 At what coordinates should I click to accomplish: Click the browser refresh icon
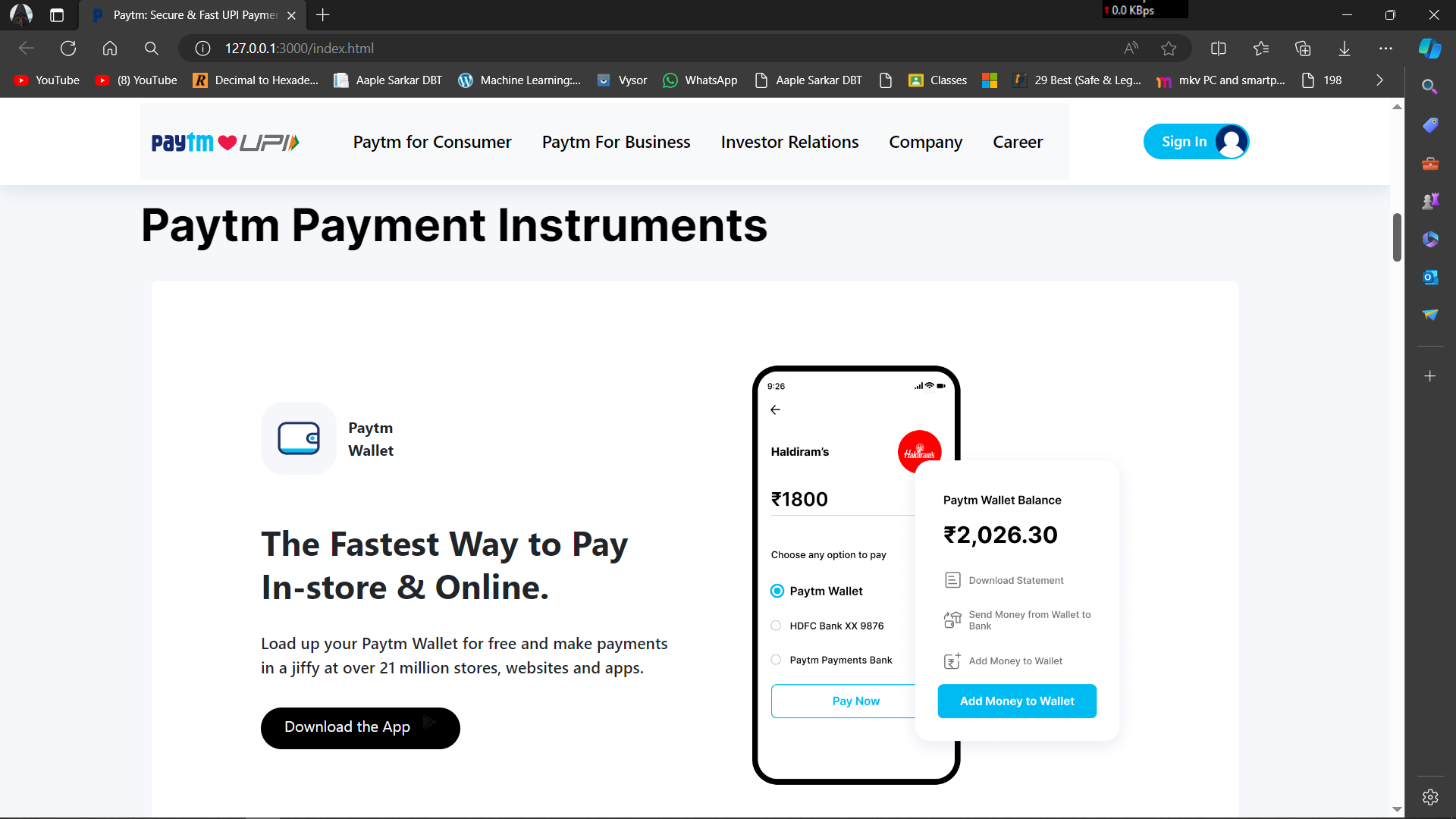68,49
